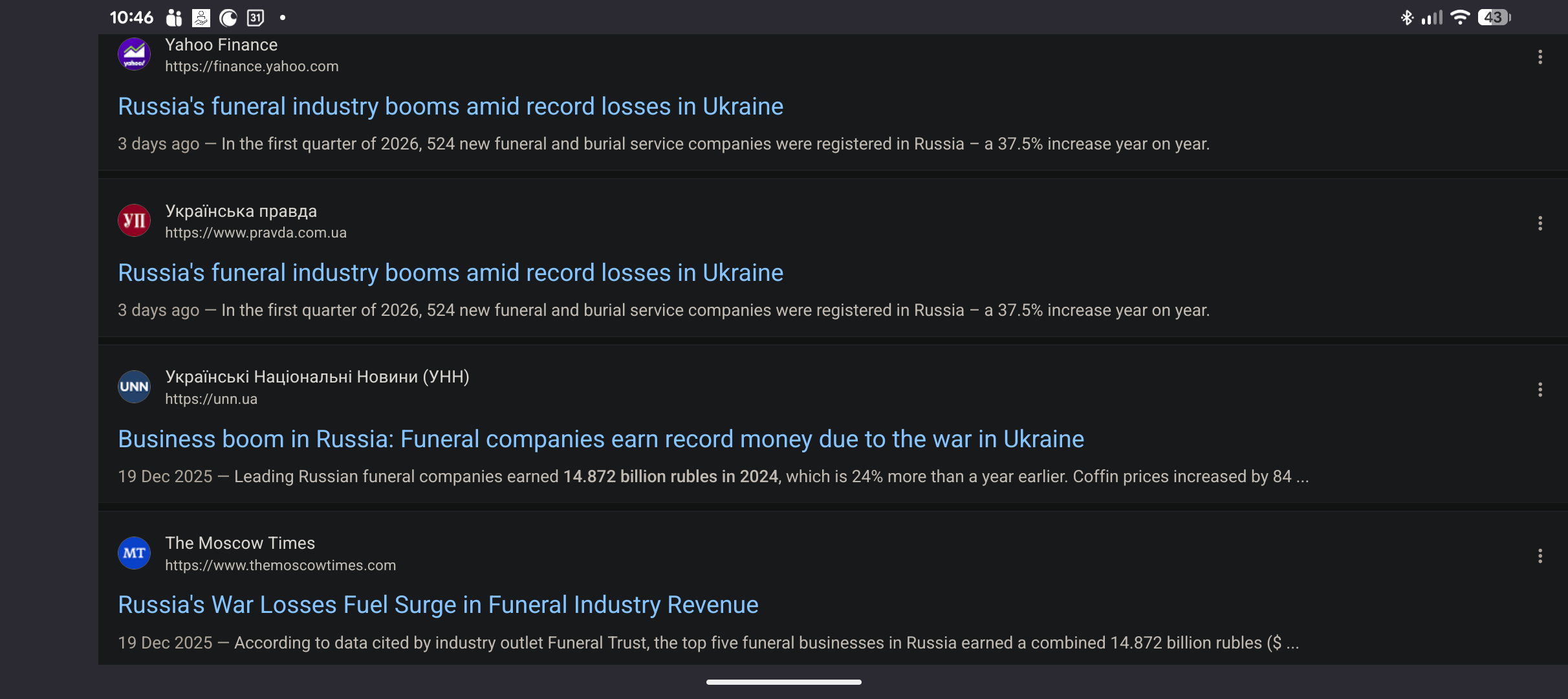Tap the Українська правда site logo
The width and height of the screenshot is (1568, 699).
pyautogui.click(x=134, y=221)
